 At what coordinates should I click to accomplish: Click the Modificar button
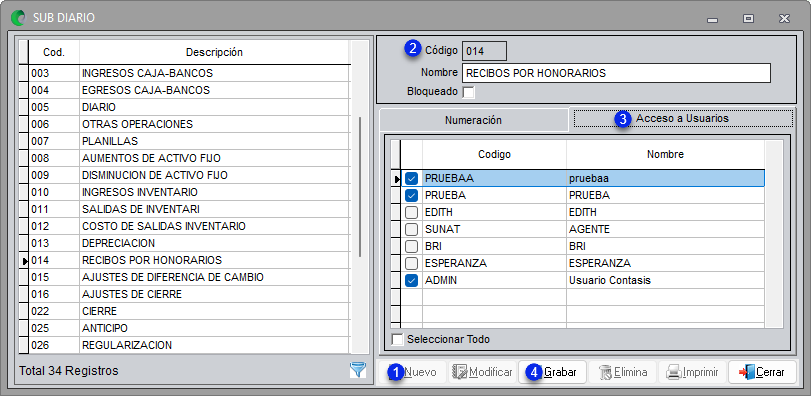point(482,372)
